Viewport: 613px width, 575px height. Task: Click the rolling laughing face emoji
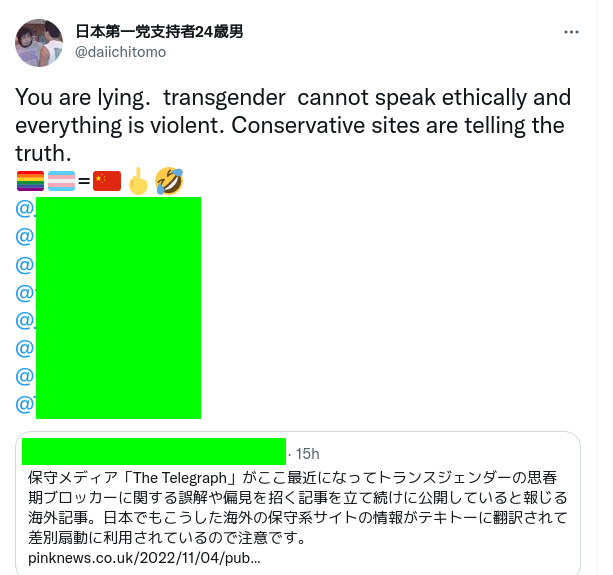click(169, 181)
